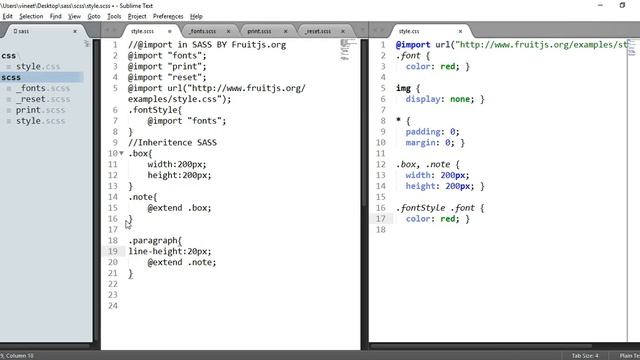Open _fonts.scss file in sidebar

click(43, 88)
